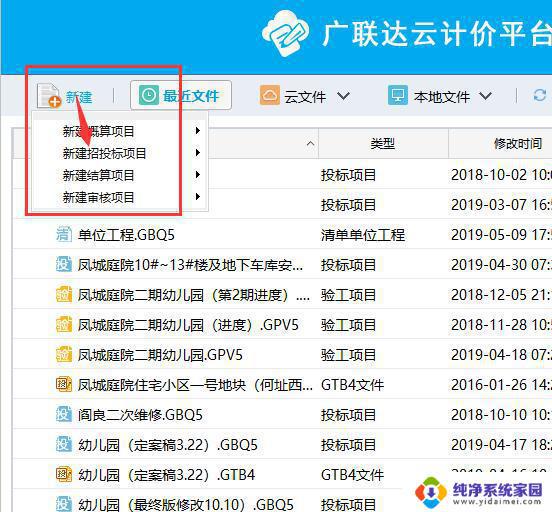Click the 新建 new file icon
Image resolution: width=552 pixels, height=512 pixels.
pyautogui.click(x=49, y=95)
